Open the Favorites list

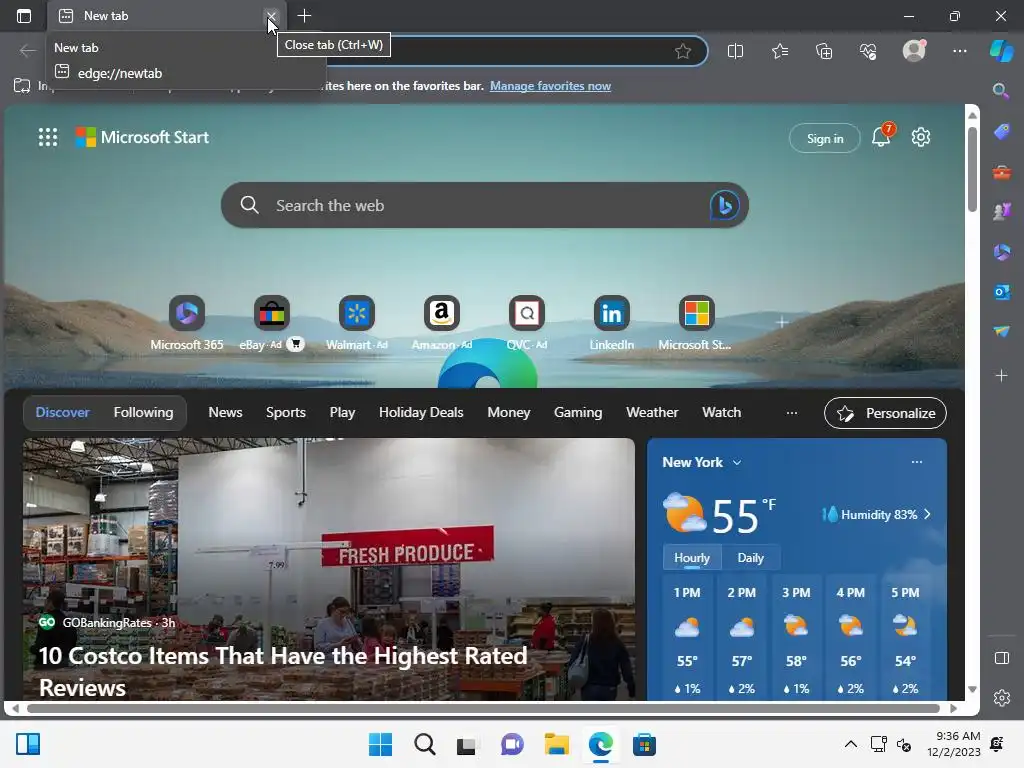pyautogui.click(x=780, y=51)
